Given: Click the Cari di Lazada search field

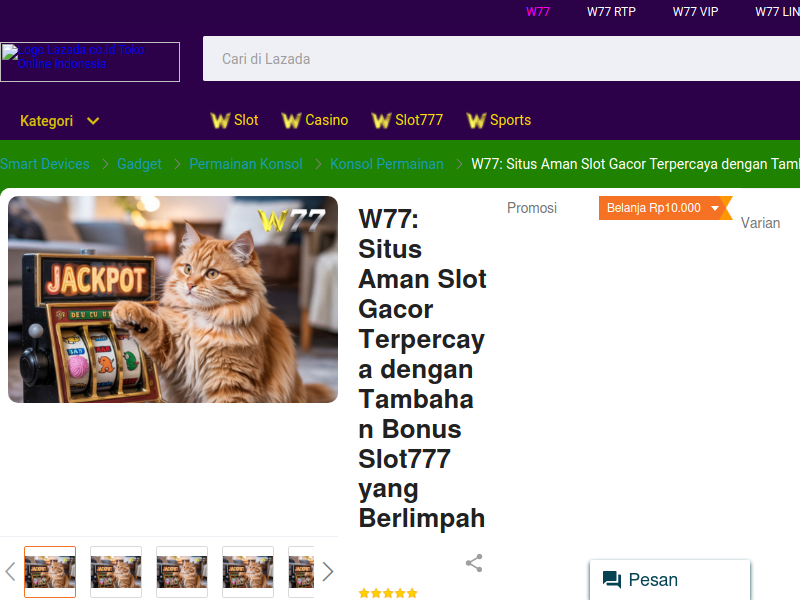Looking at the screenshot, I should pos(502,59).
